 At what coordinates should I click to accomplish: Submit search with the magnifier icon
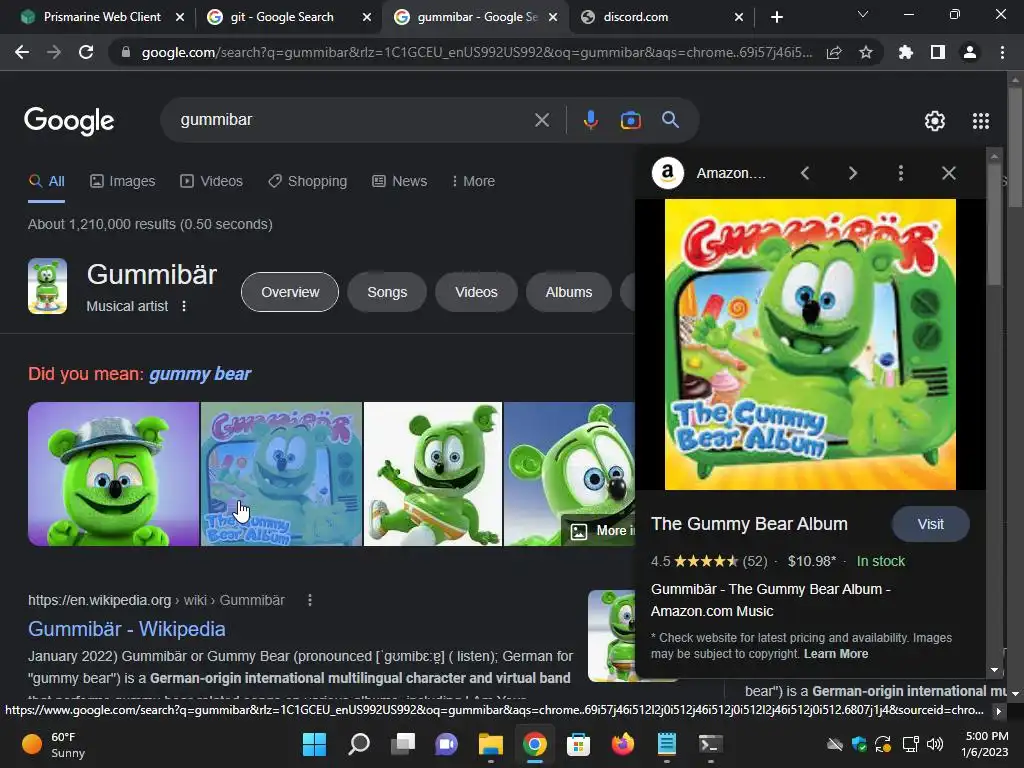[x=670, y=120]
